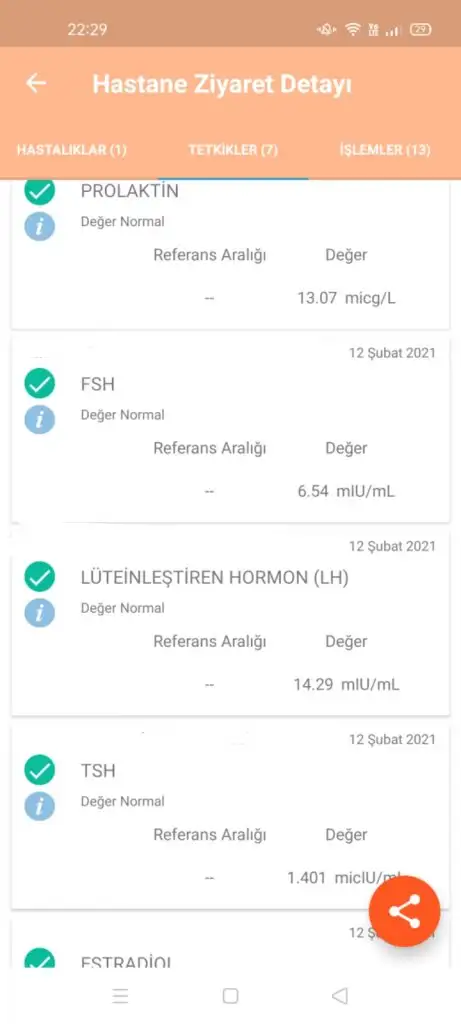Screen dimensions: 461x1024
Task: Tap green checkmark beside LÜTEİNLEŞTİREN HORMON
Action: pos(40,577)
